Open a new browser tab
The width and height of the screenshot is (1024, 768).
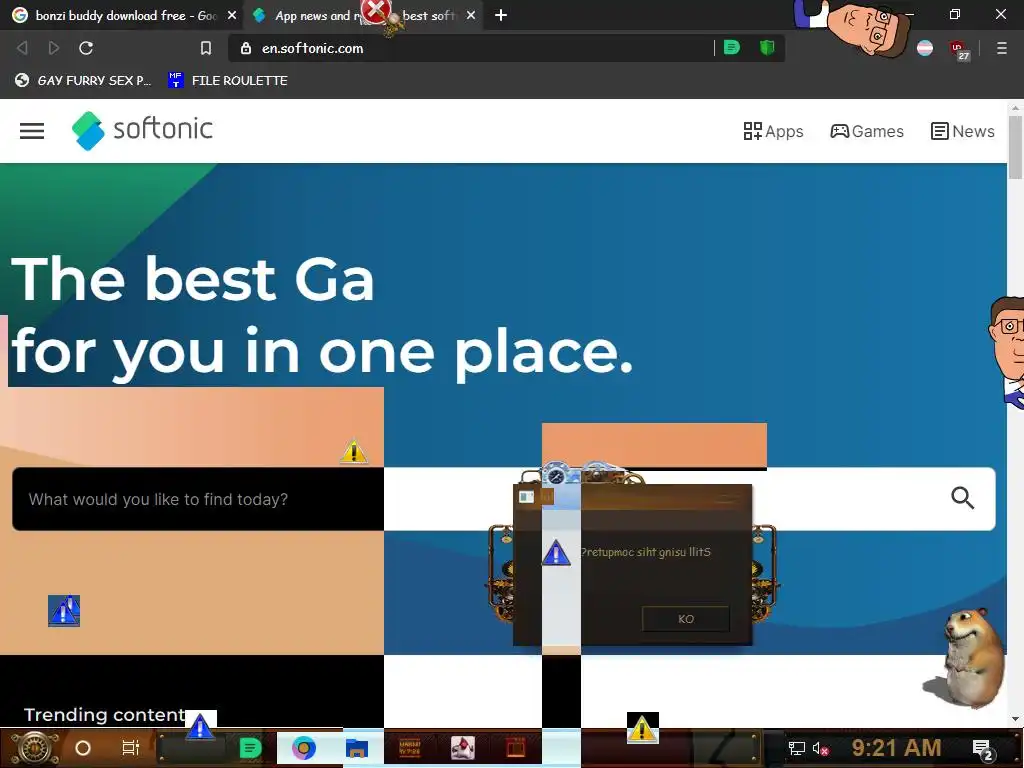(501, 15)
